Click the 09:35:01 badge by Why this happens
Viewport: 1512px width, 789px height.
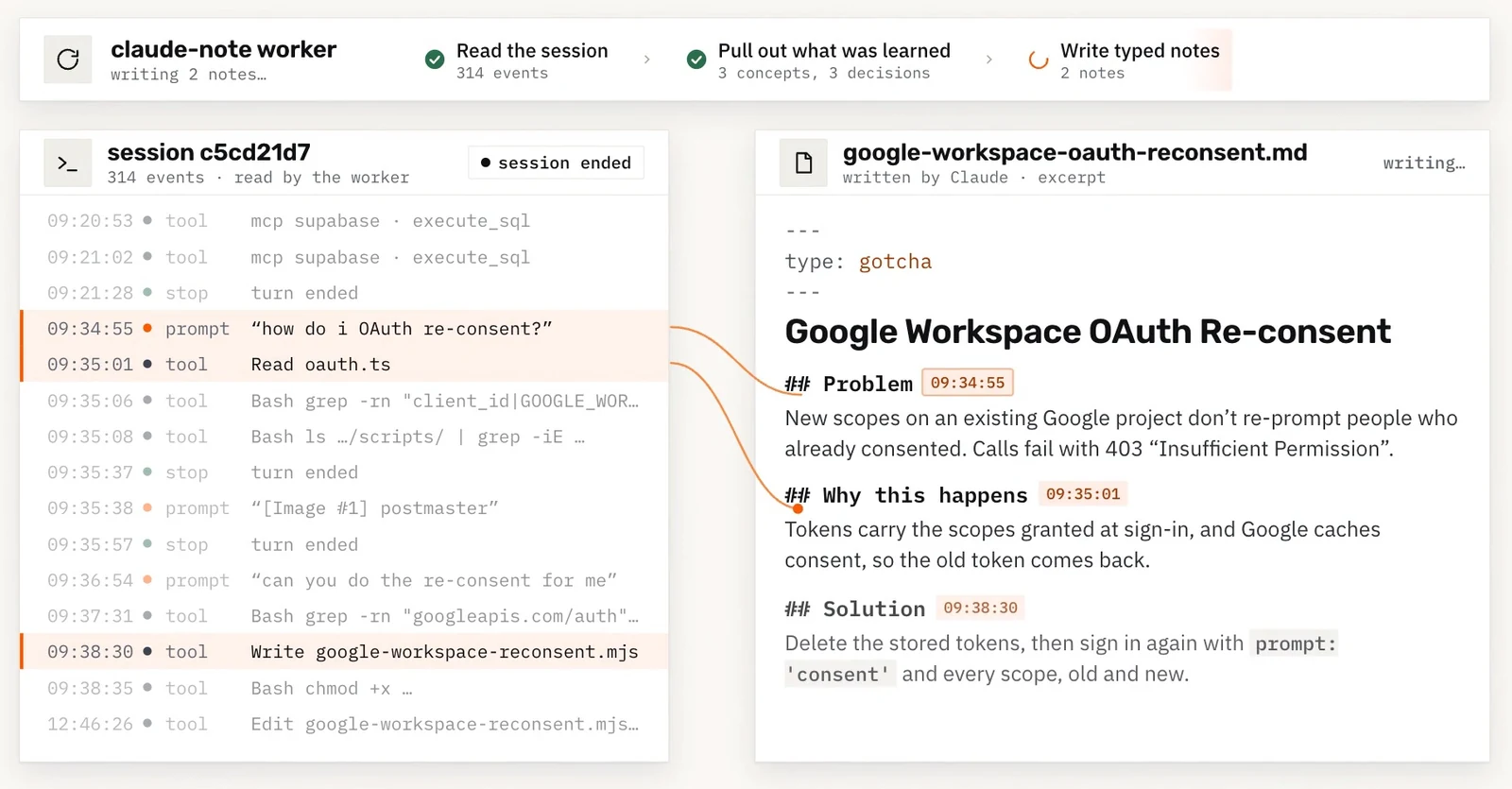pos(1083,494)
